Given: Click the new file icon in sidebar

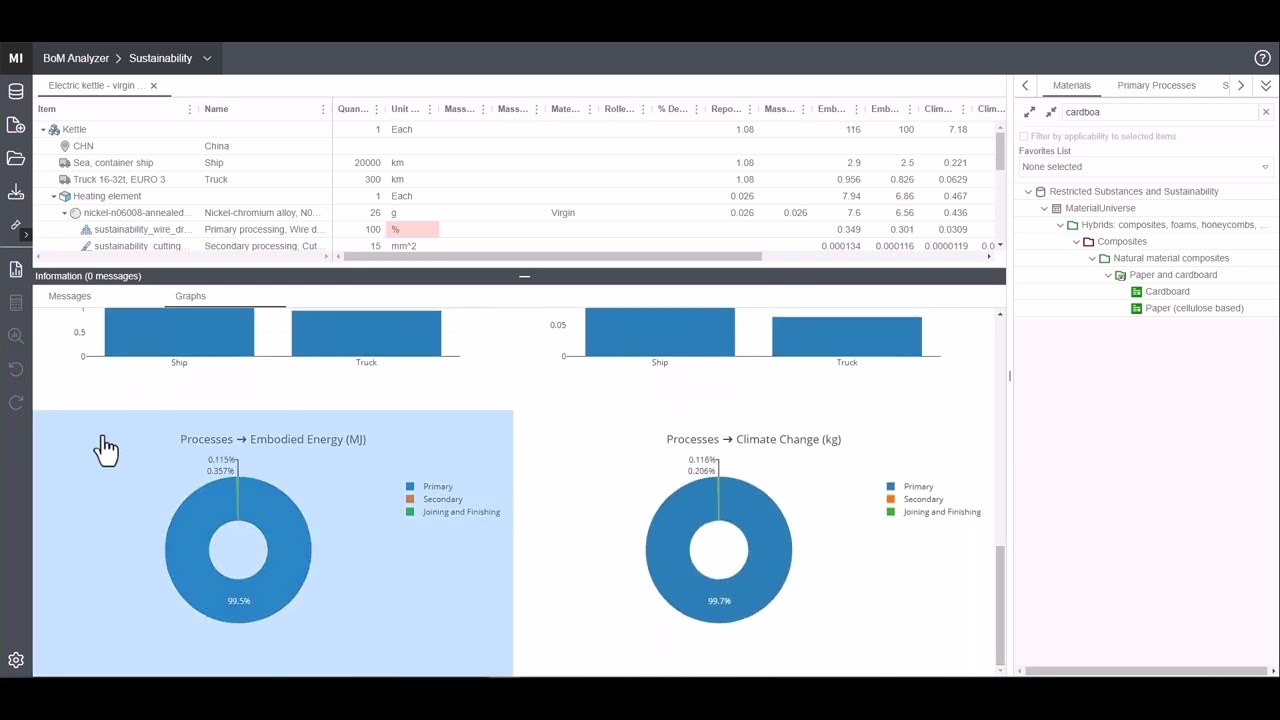Looking at the screenshot, I should pyautogui.click(x=15, y=125).
